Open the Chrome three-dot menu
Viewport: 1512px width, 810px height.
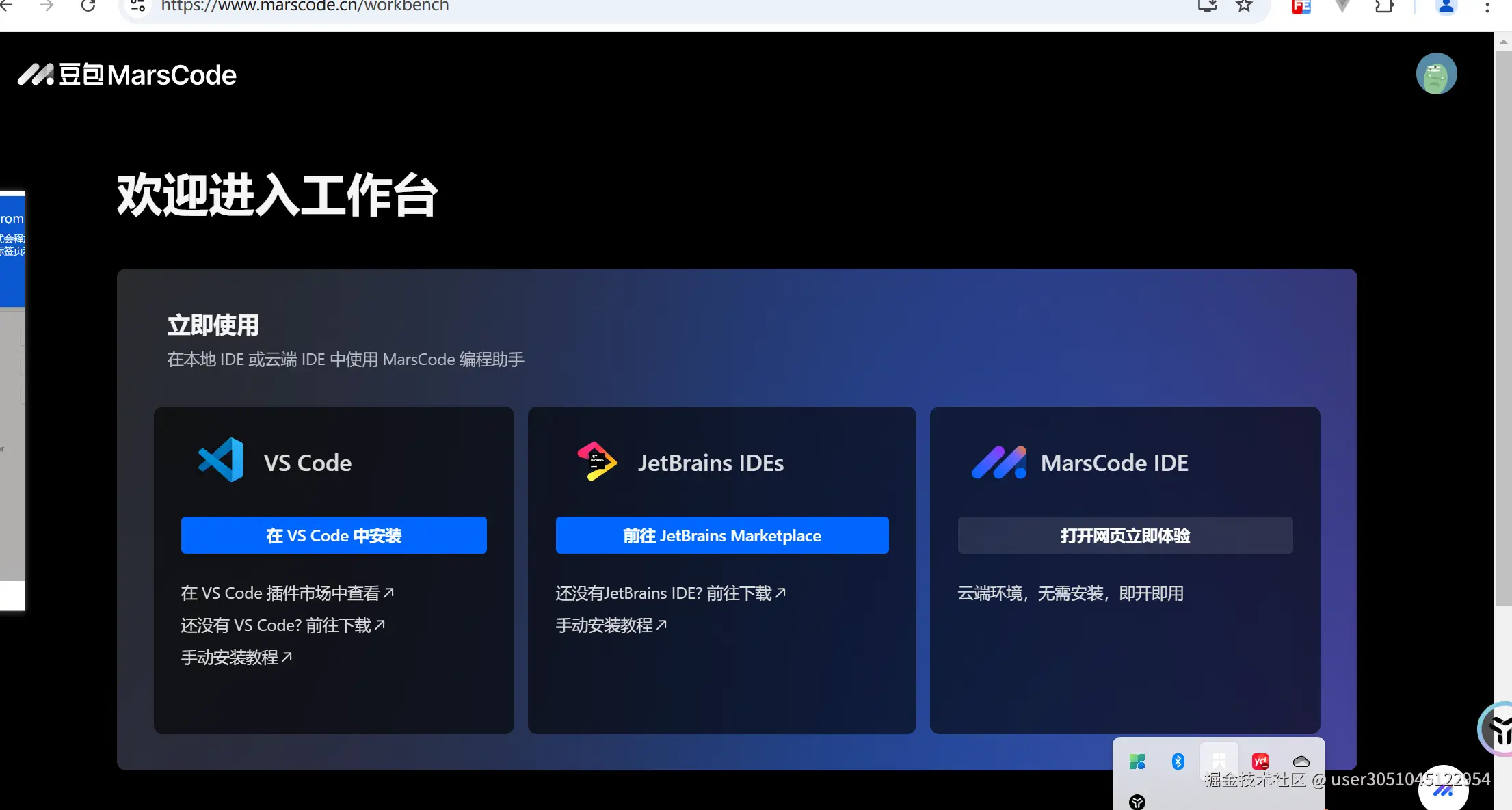[1487, 7]
